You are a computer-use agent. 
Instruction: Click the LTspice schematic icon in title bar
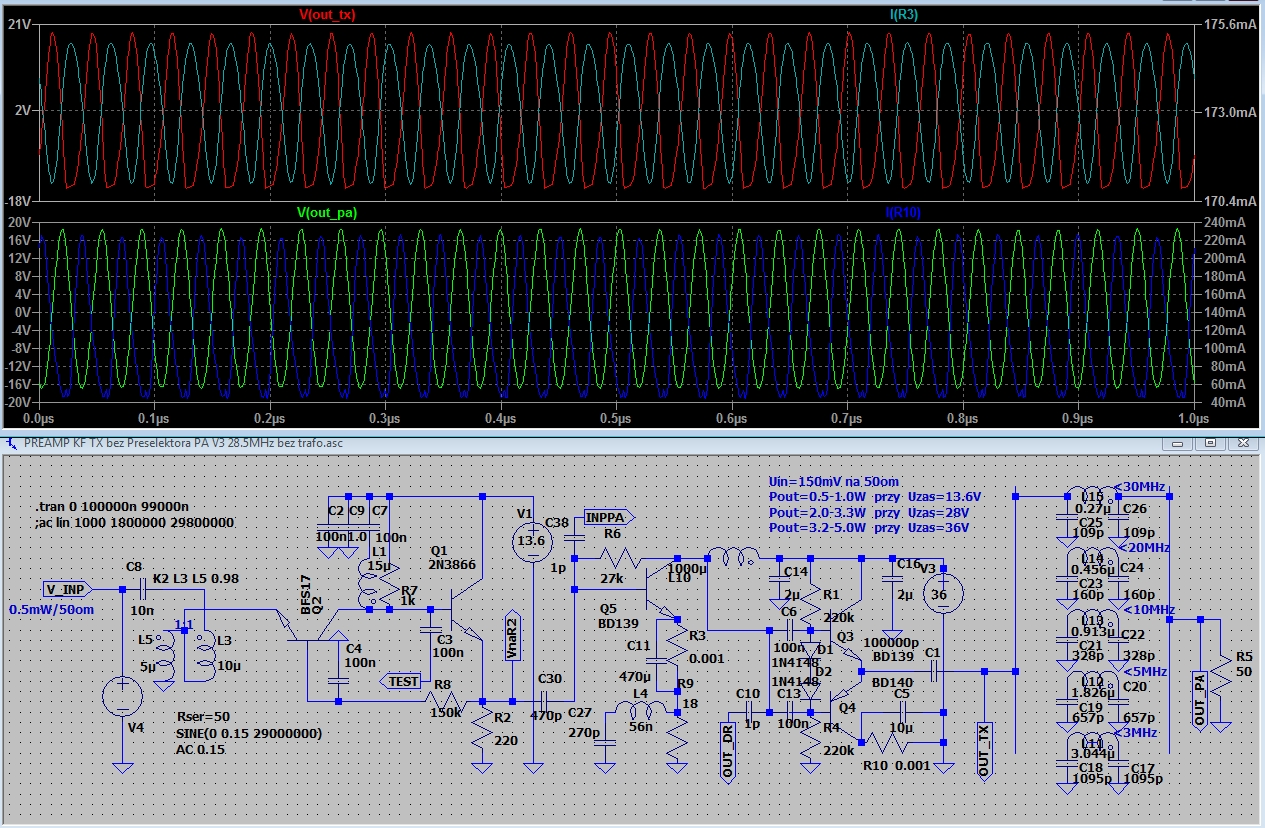[12, 442]
